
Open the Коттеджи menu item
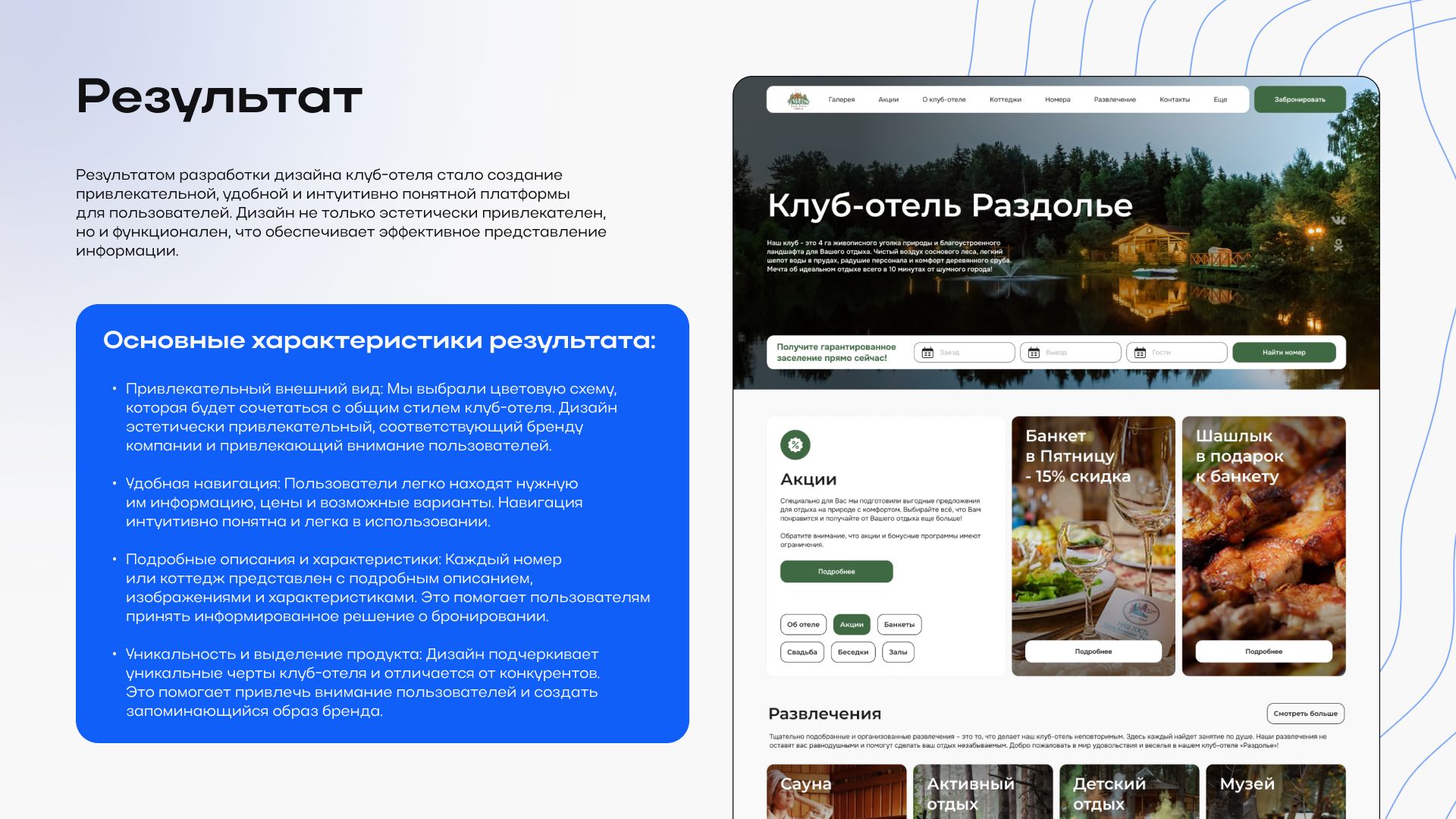1005,99
